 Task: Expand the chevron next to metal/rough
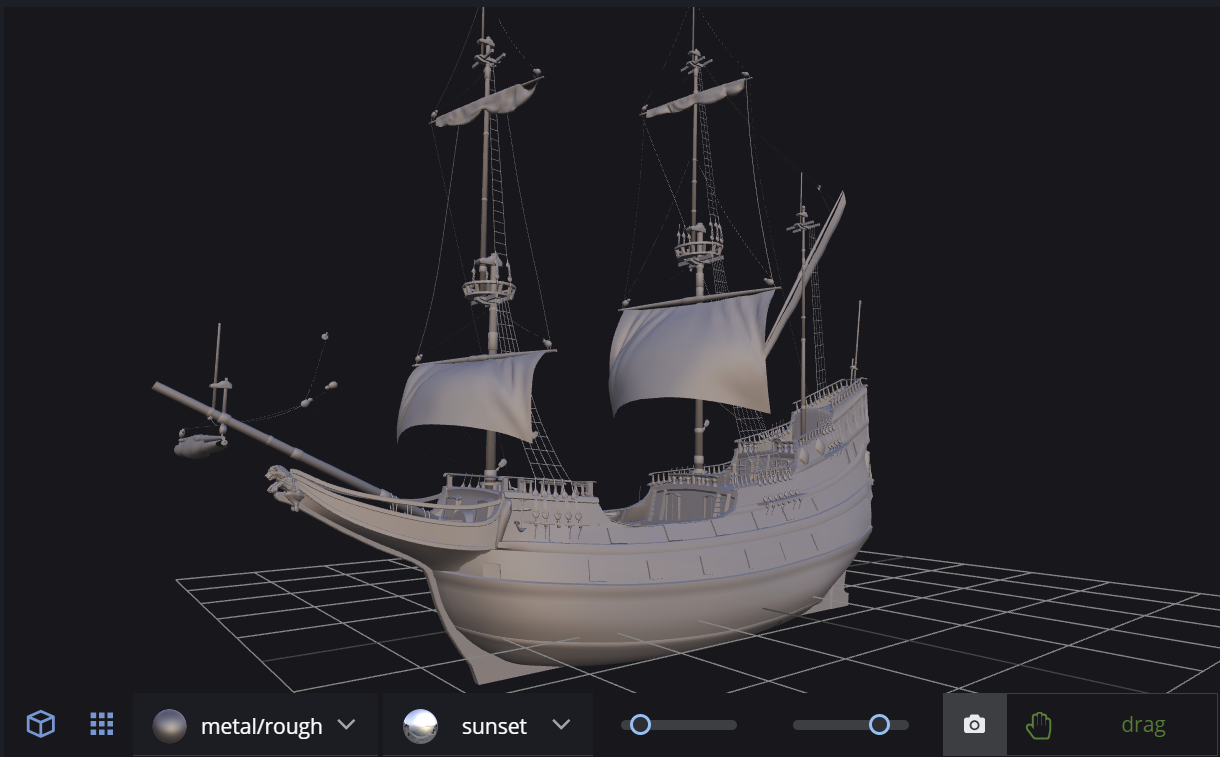tap(347, 725)
